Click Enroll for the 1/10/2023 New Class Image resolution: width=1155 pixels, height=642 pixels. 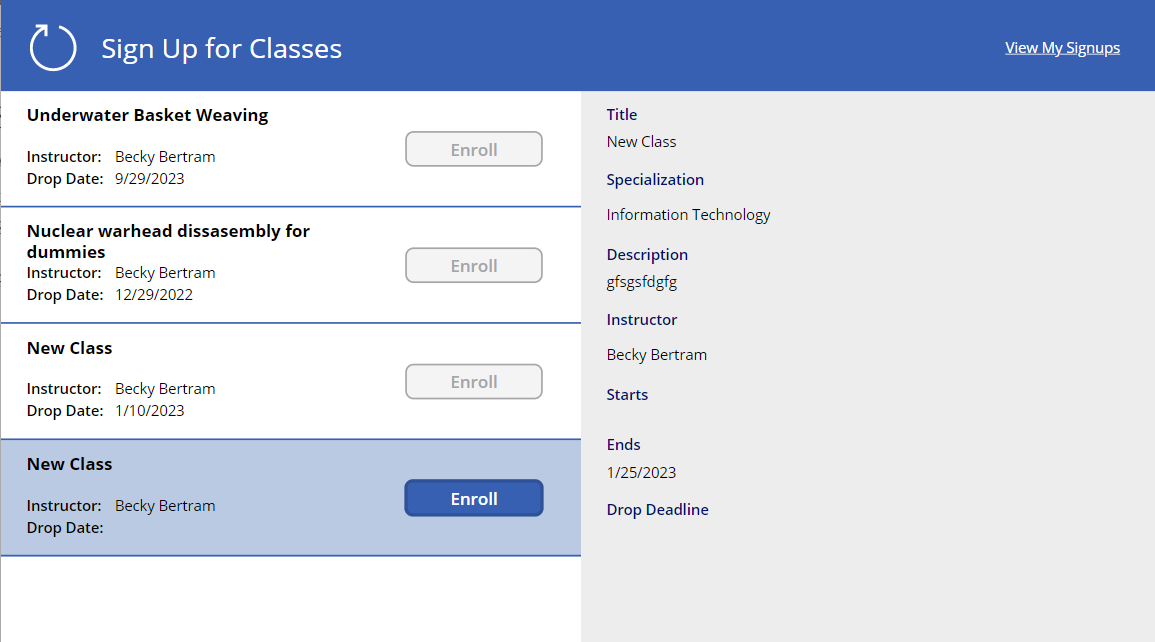tap(473, 382)
